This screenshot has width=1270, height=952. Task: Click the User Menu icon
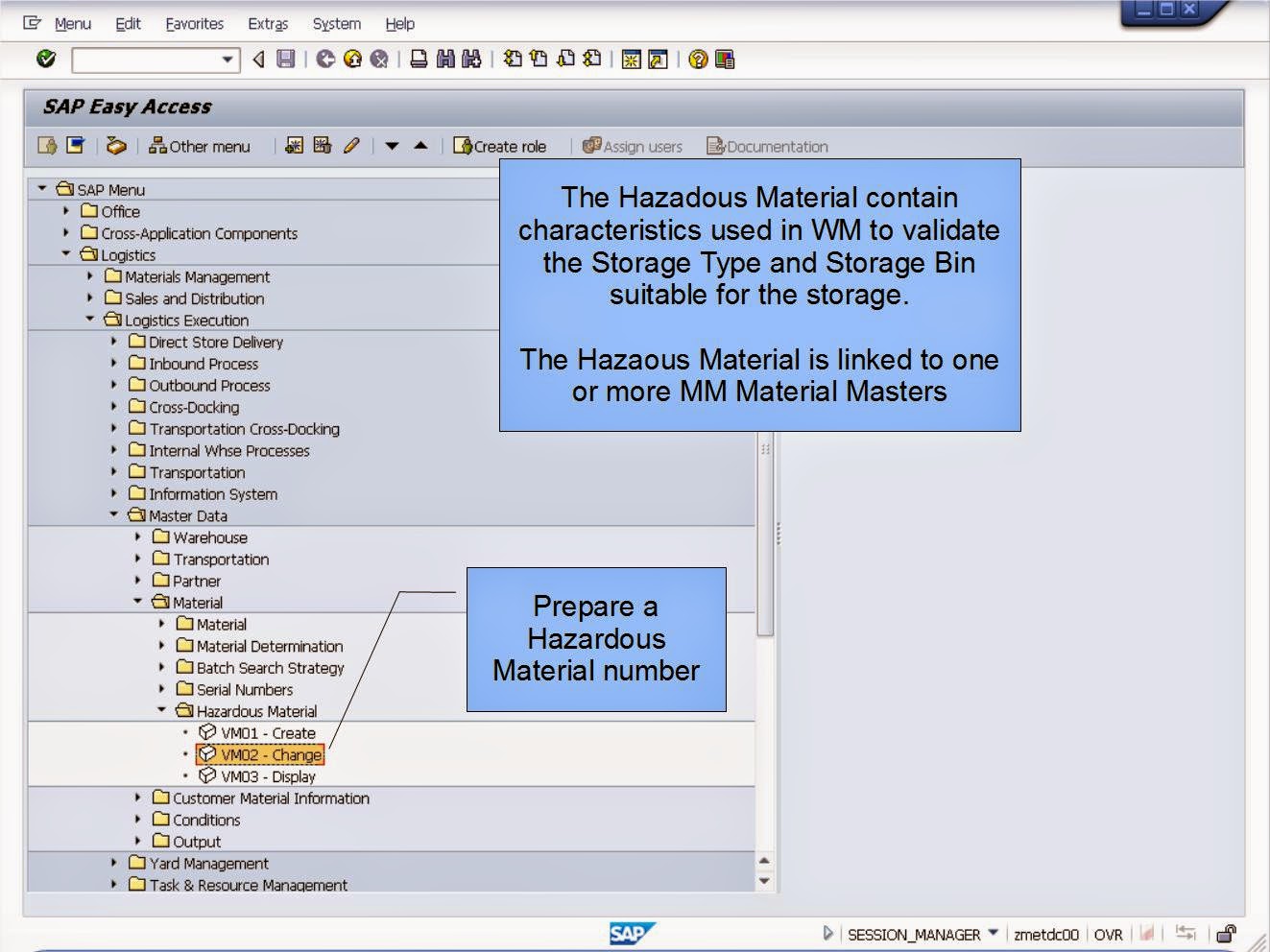point(47,146)
